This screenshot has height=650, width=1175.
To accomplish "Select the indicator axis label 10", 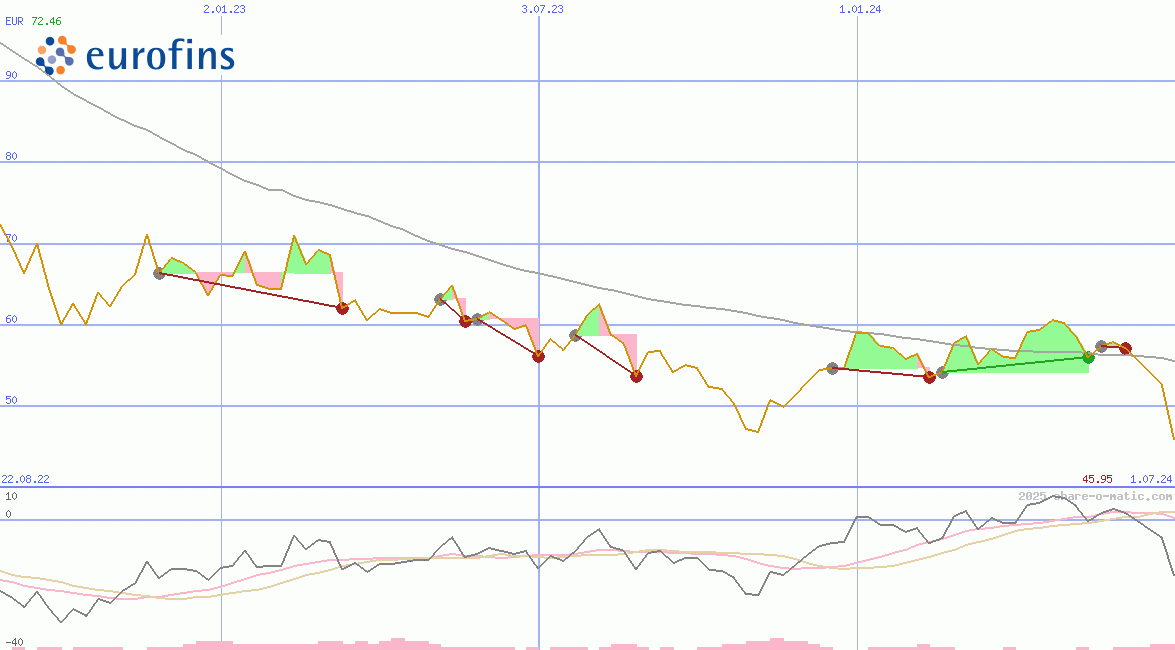I will [11, 496].
